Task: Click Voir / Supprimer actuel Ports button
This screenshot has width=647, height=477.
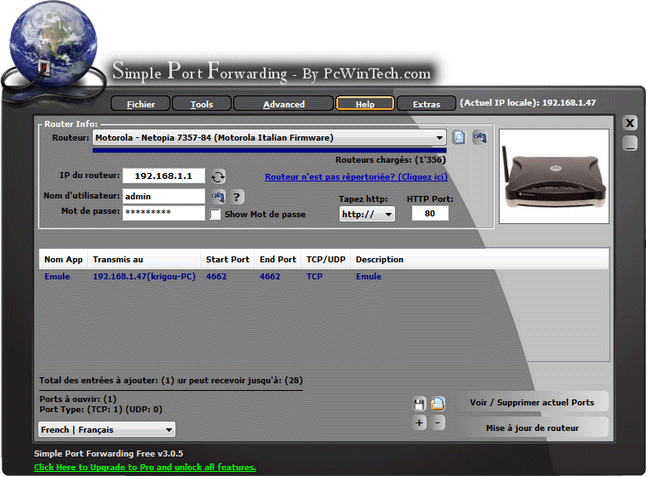Action: click(x=532, y=402)
